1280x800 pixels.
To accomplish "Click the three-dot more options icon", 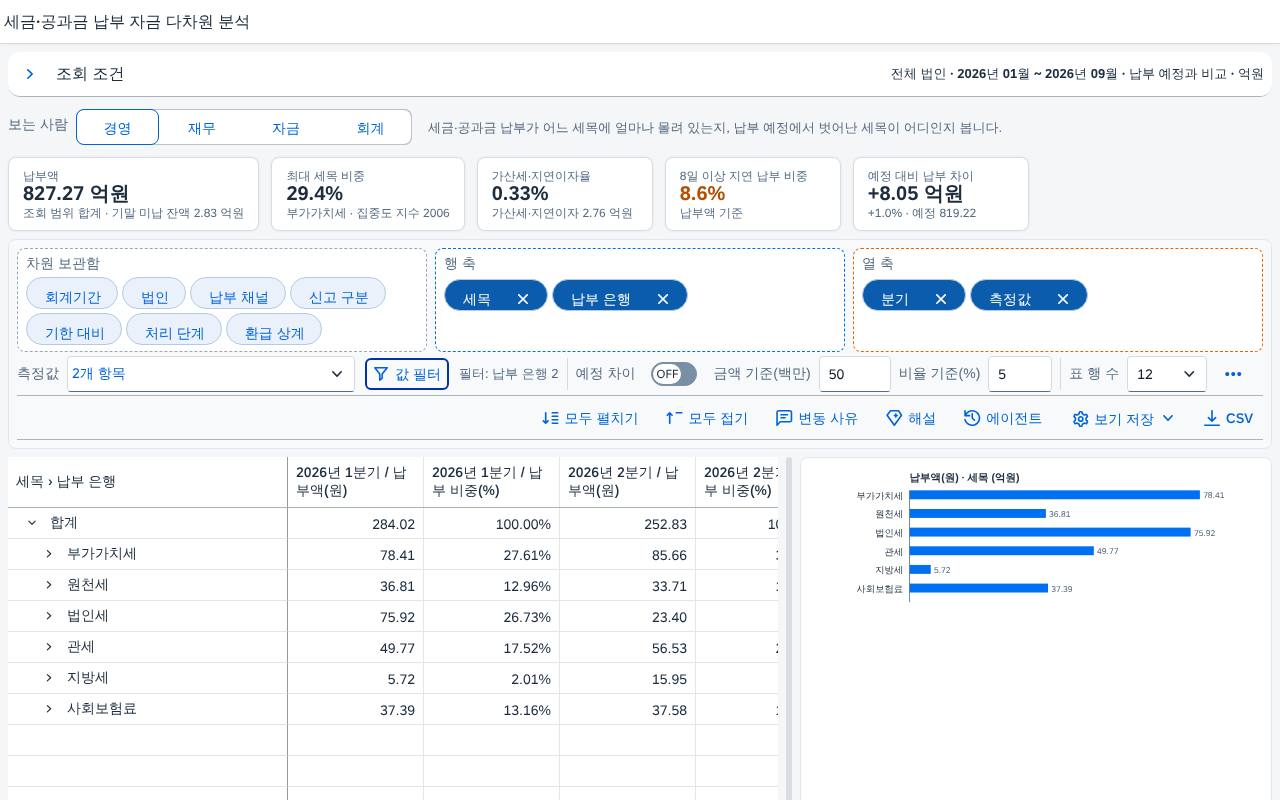I will [1233, 374].
